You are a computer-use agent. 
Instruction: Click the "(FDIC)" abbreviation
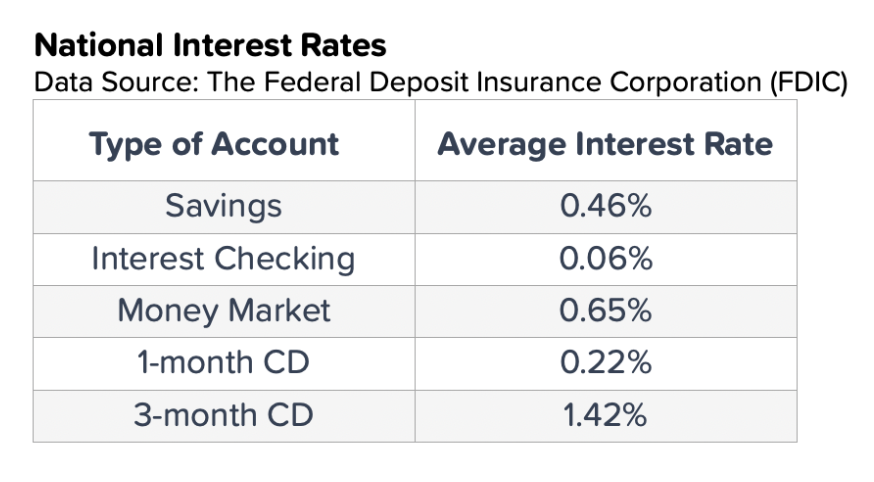click(x=808, y=81)
